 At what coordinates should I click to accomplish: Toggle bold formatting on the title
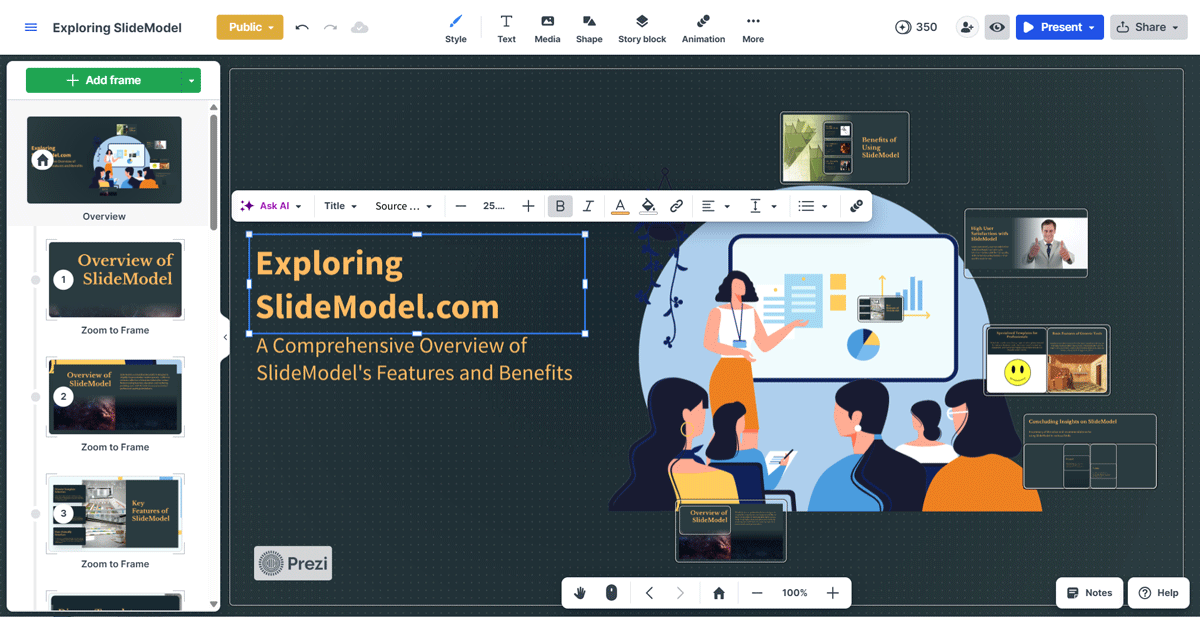coord(560,206)
